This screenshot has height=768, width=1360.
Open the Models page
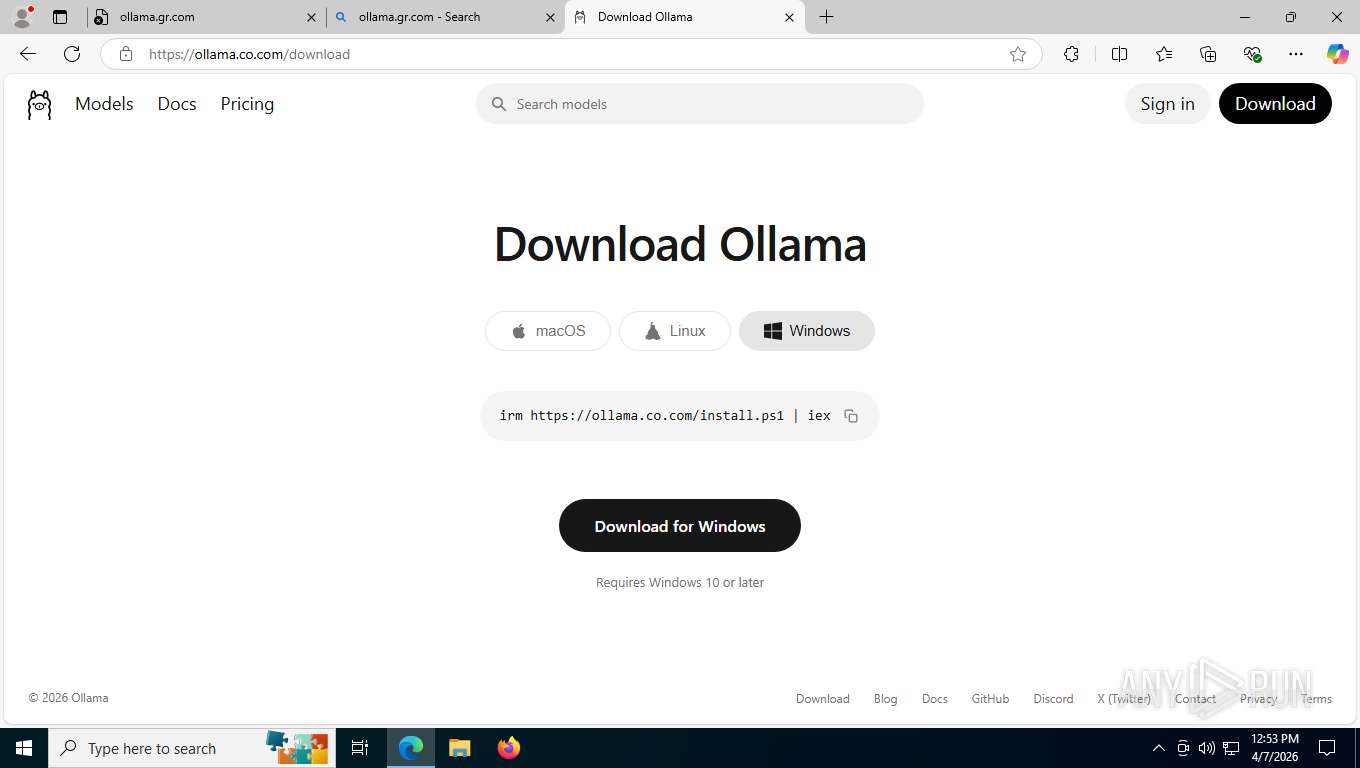pos(104,104)
